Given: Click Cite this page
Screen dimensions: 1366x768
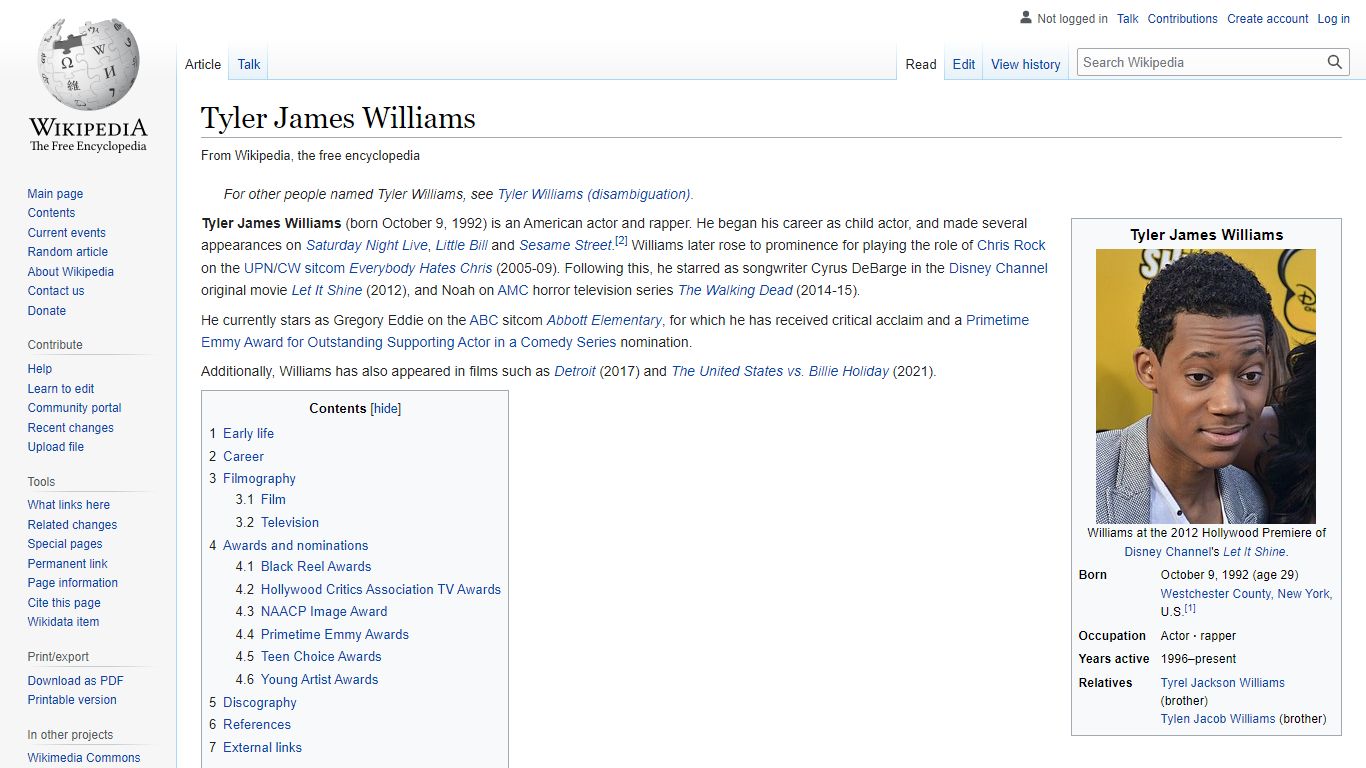Looking at the screenshot, I should [64, 603].
